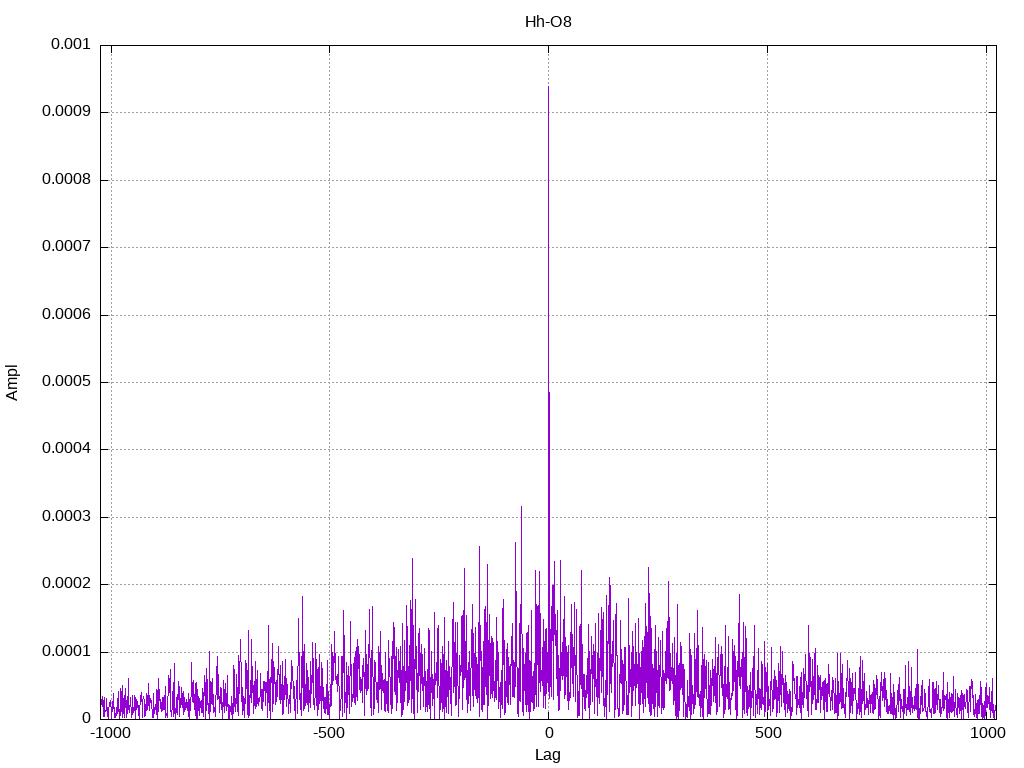Select the 500 x-axis tick label
Screen dimensions: 1024x768
767,734
